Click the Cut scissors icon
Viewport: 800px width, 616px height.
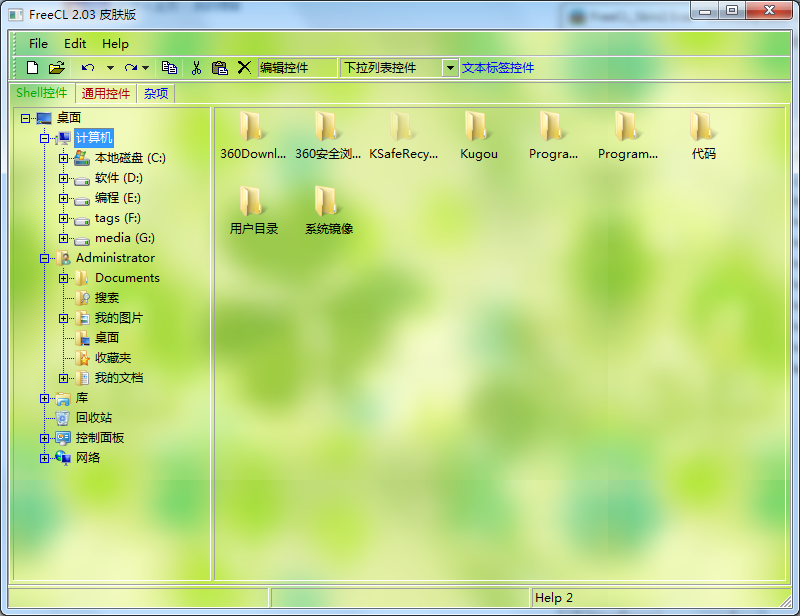pyautogui.click(x=196, y=67)
